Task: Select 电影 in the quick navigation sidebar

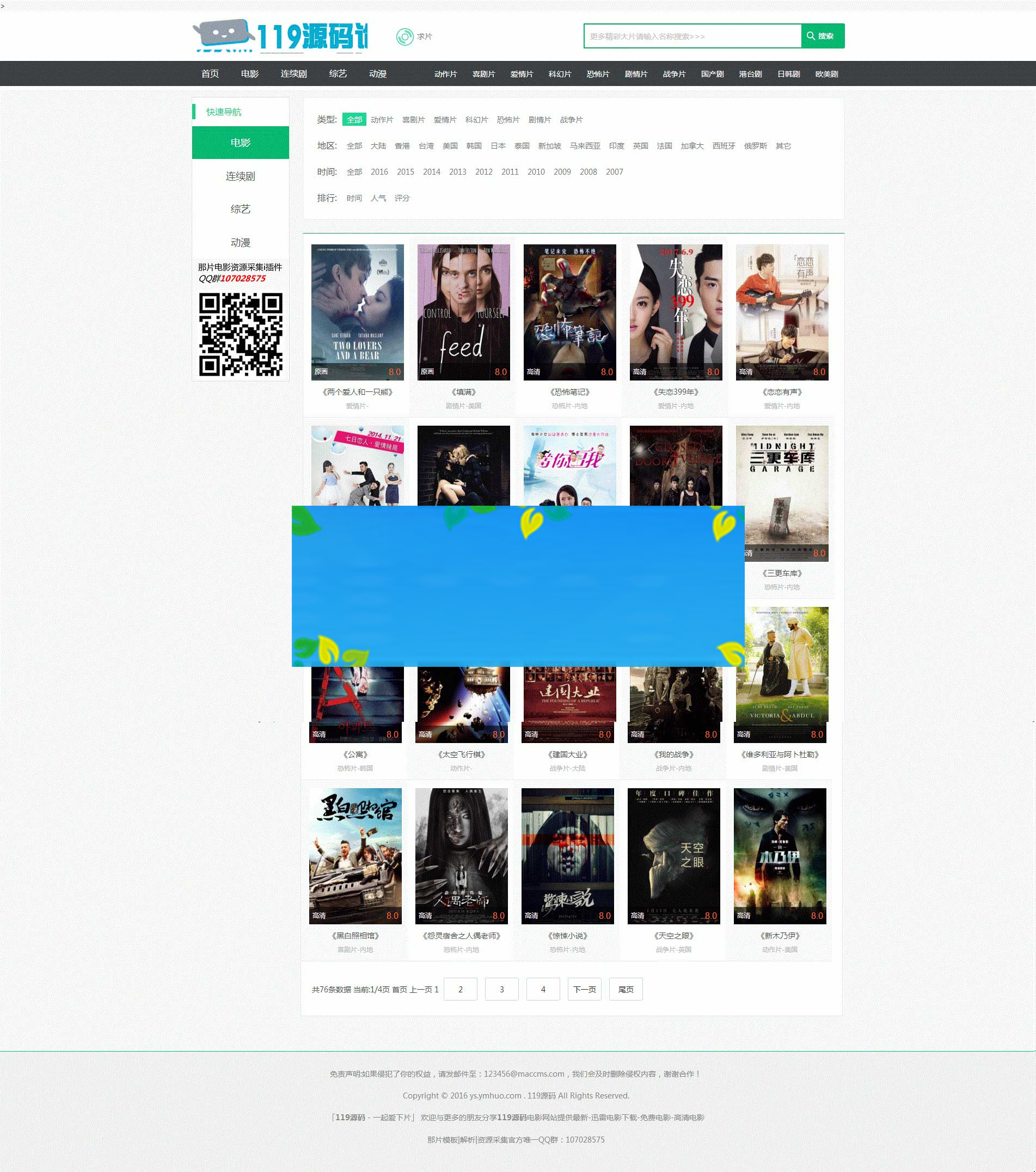Action: pyautogui.click(x=240, y=143)
